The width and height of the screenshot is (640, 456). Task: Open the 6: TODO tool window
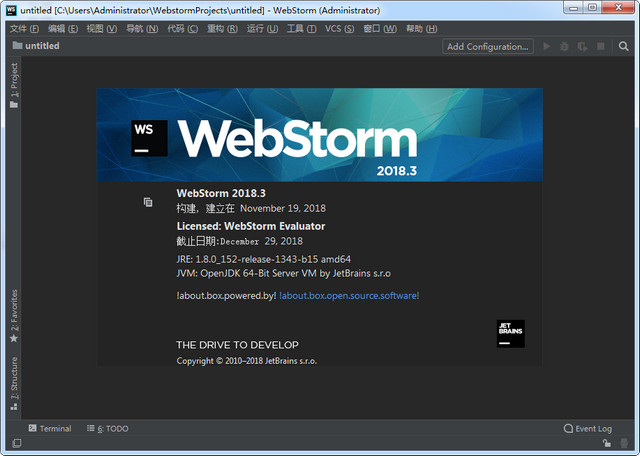(108, 428)
